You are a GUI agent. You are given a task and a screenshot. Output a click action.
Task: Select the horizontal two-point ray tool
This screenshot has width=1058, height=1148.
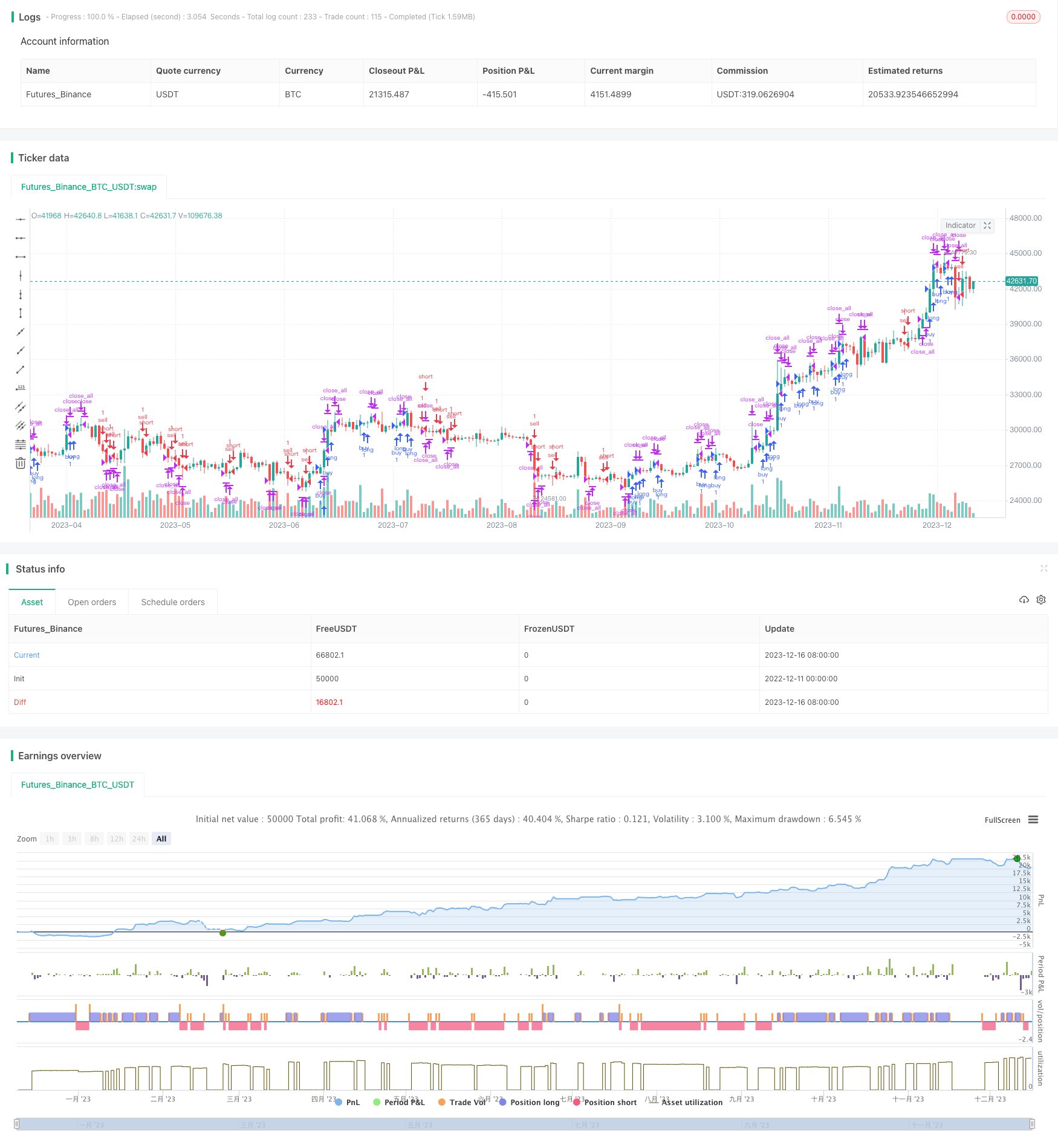(x=21, y=238)
